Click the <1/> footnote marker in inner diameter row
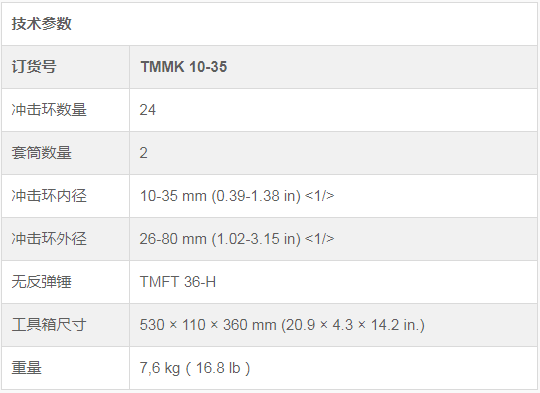Viewport: 540px width, 393px height. [x=320, y=196]
